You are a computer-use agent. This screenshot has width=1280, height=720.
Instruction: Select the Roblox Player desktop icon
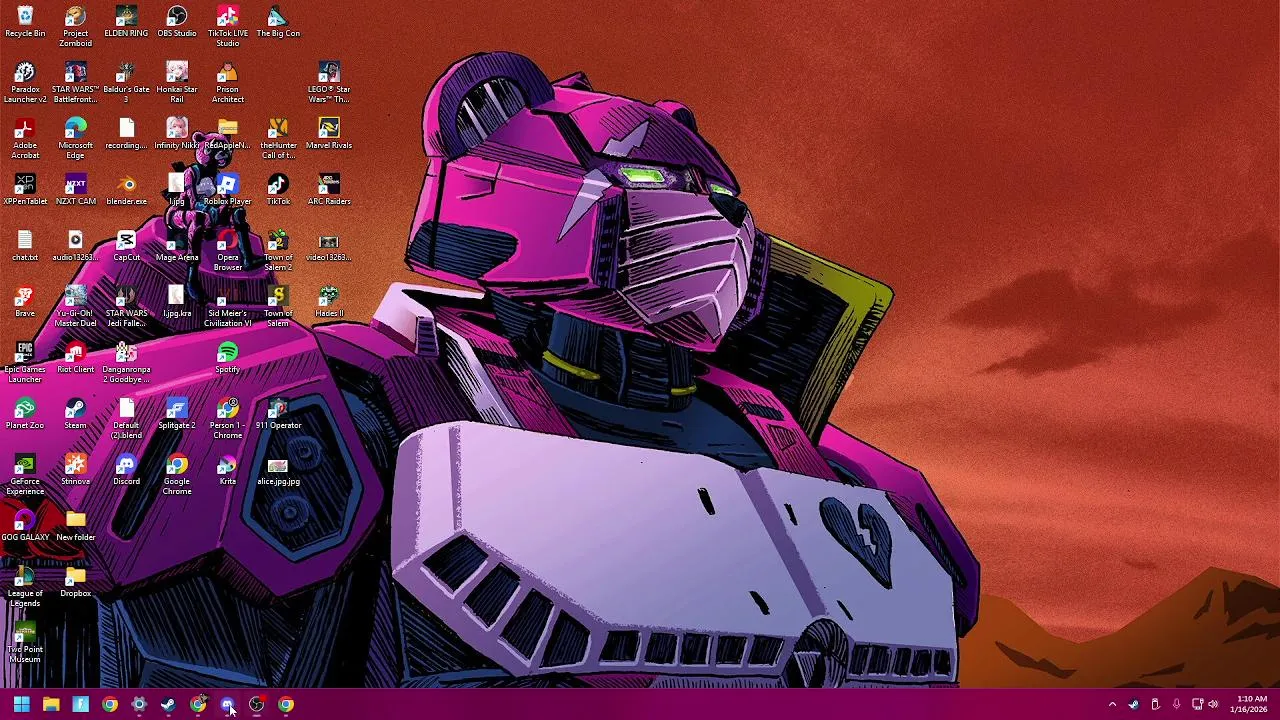point(228,190)
